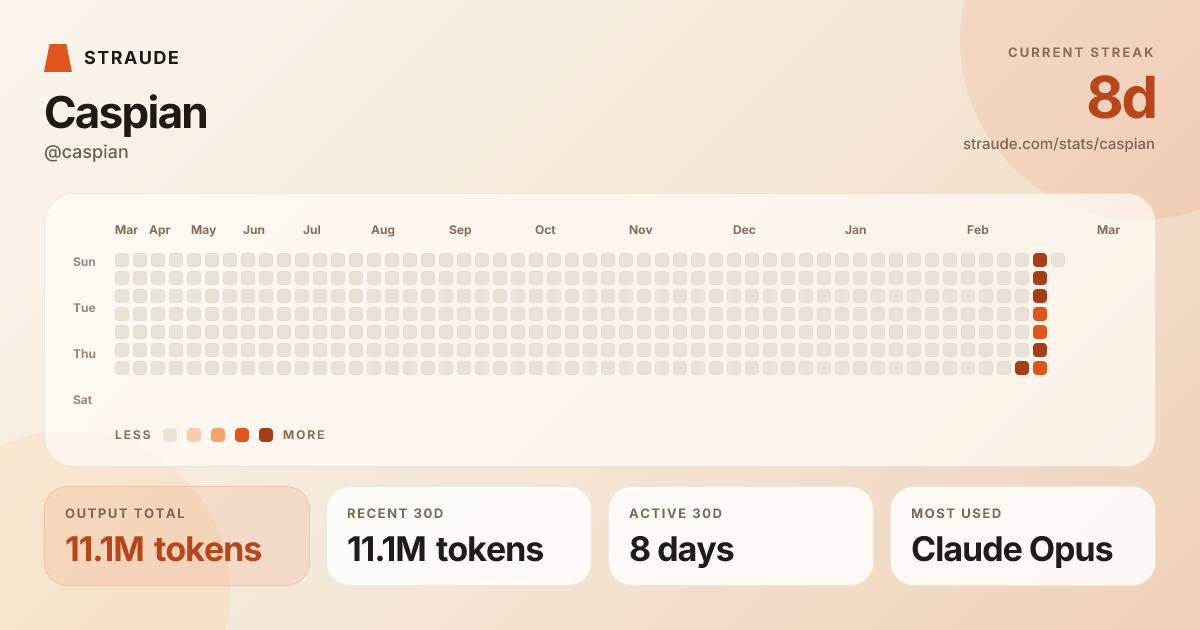Click the Oct month label on heatmap
Screen dimensions: 1200x630
[x=545, y=230]
